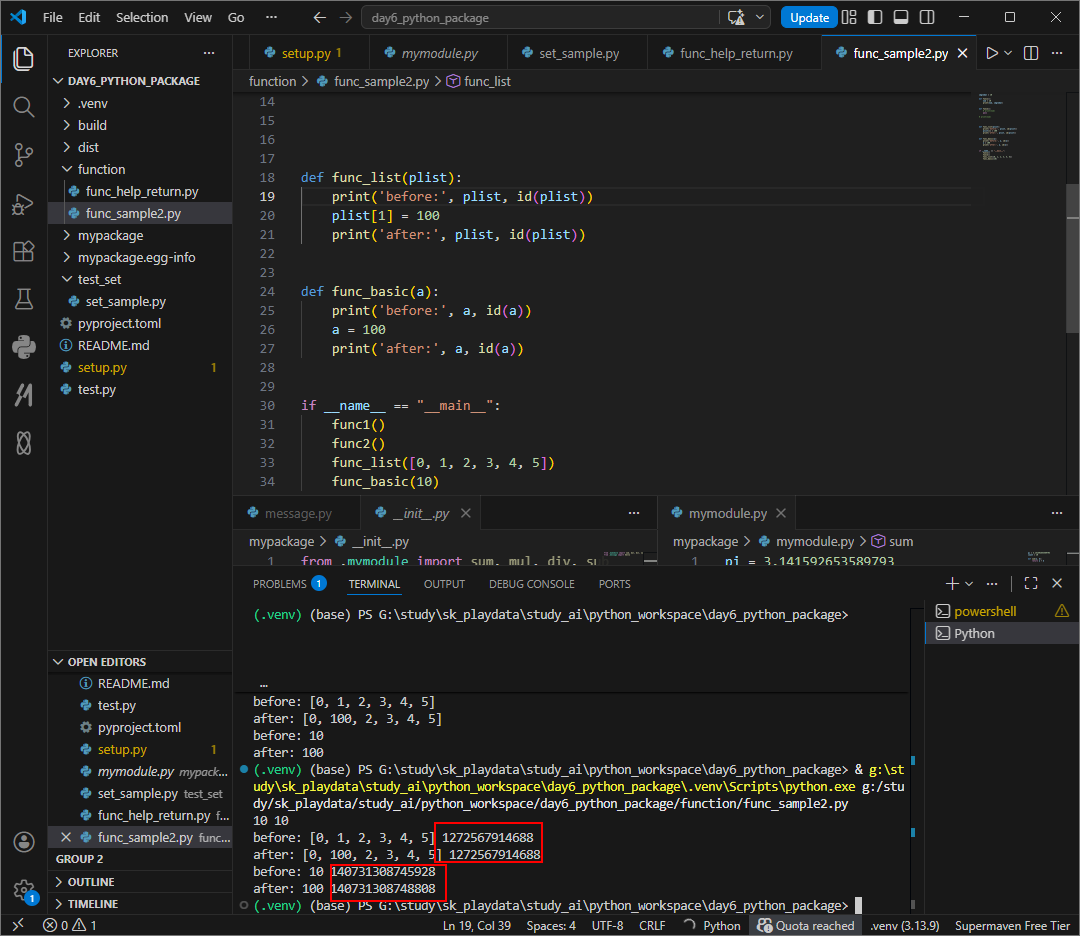Screen dimensions: 1080x936
Task: Open the new terminal launch profile dropdown
Action: (x=969, y=583)
